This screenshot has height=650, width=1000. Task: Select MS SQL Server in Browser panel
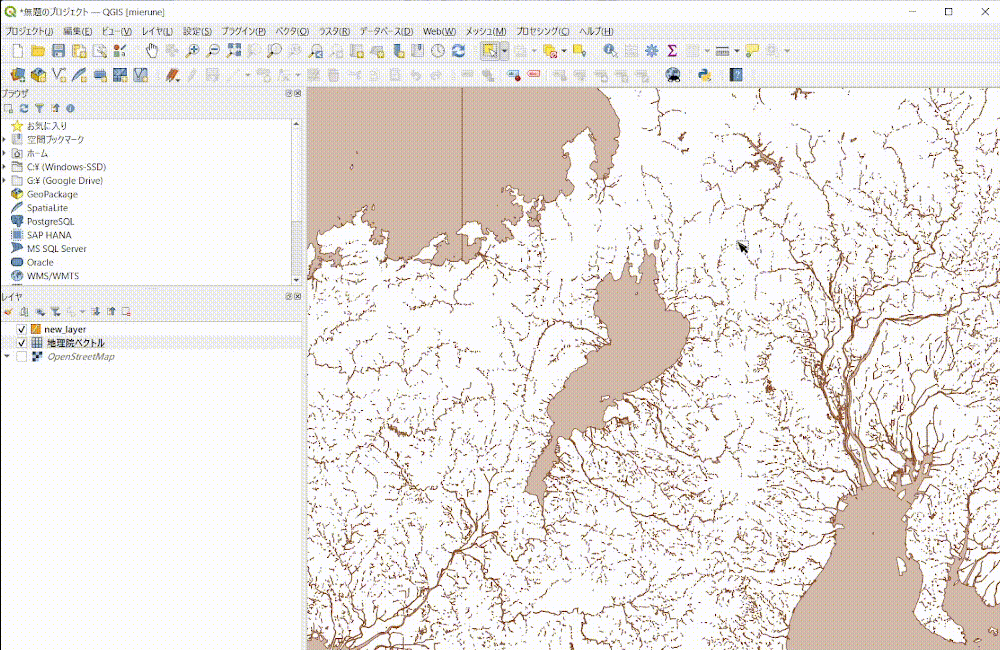coord(56,249)
